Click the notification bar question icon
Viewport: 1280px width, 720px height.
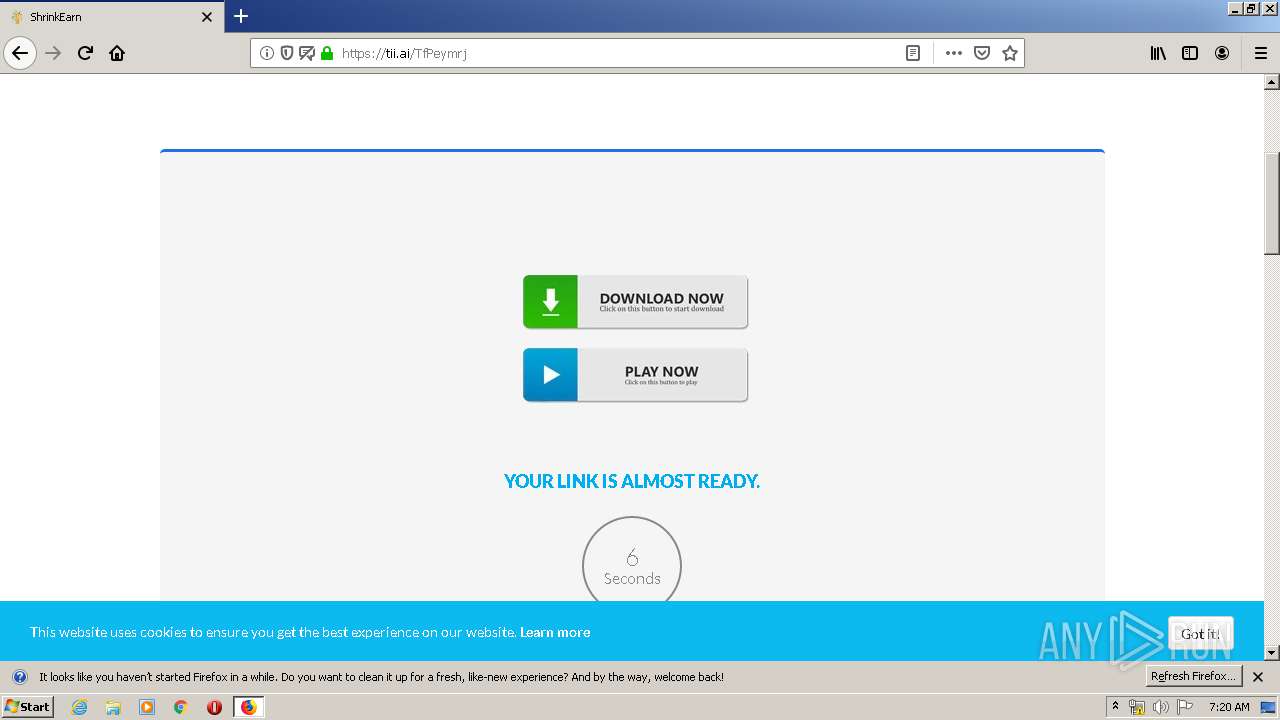coord(19,677)
